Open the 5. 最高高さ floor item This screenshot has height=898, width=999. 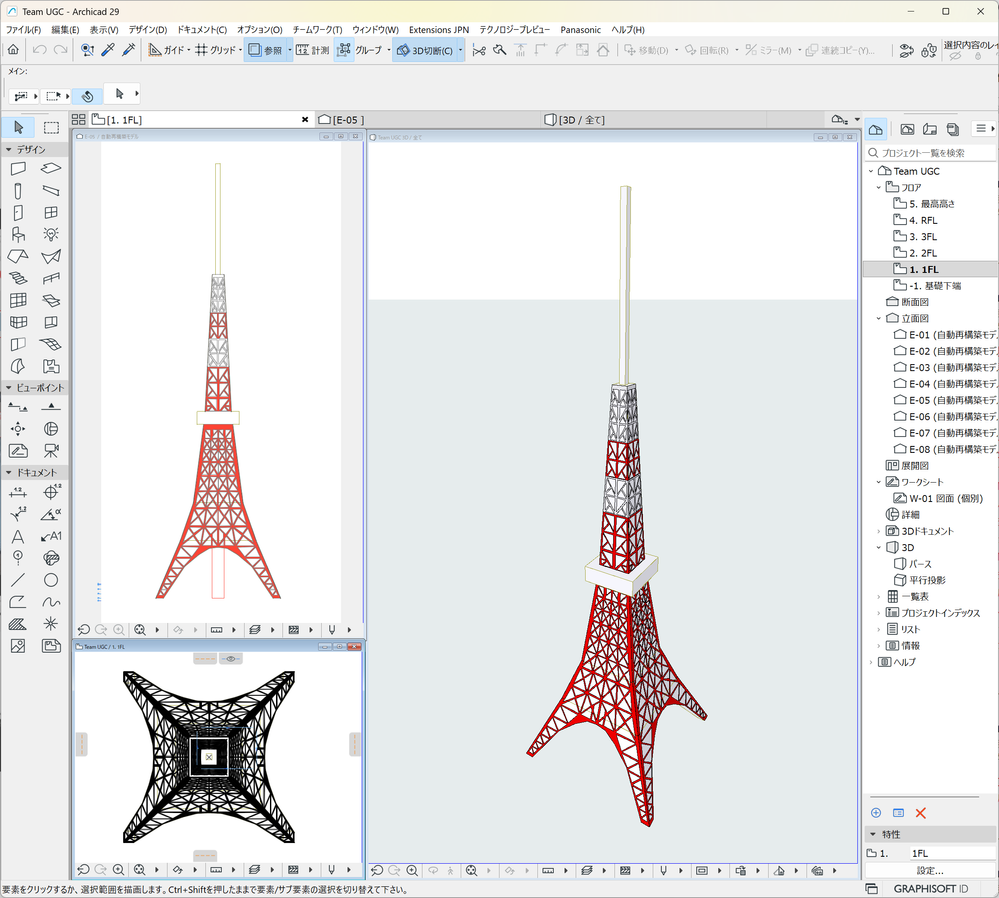[924, 204]
